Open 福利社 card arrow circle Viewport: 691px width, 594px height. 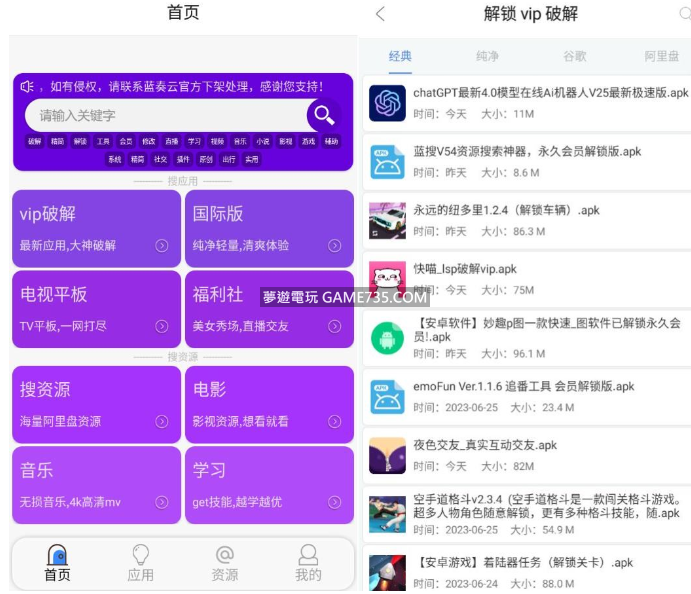click(334, 326)
